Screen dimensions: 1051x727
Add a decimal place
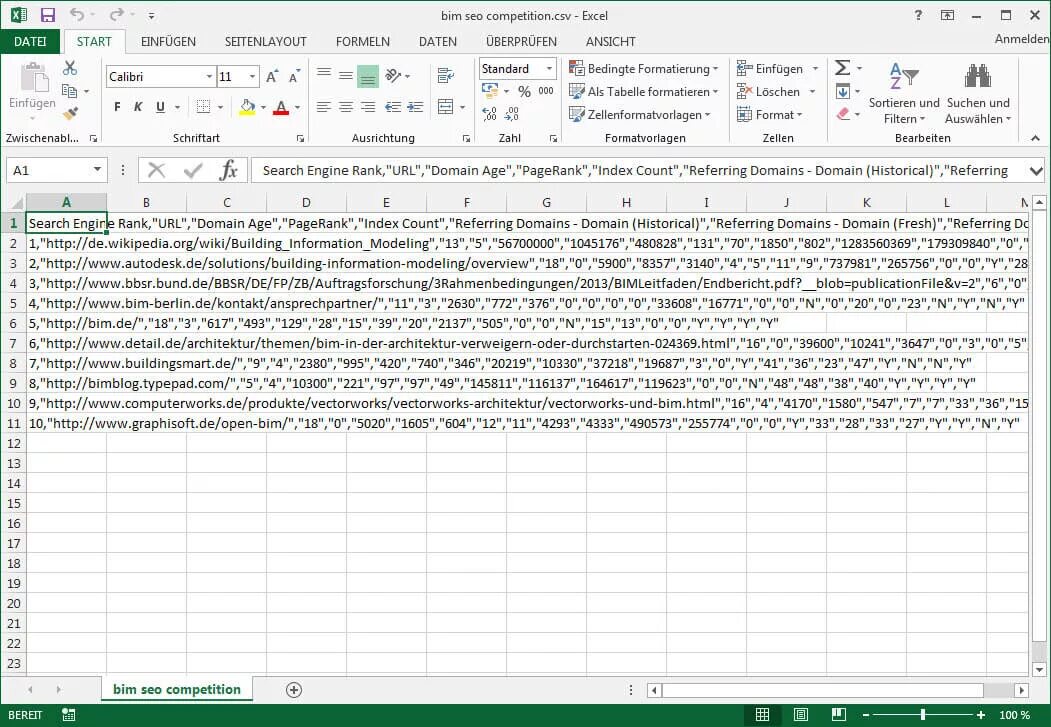click(x=490, y=114)
